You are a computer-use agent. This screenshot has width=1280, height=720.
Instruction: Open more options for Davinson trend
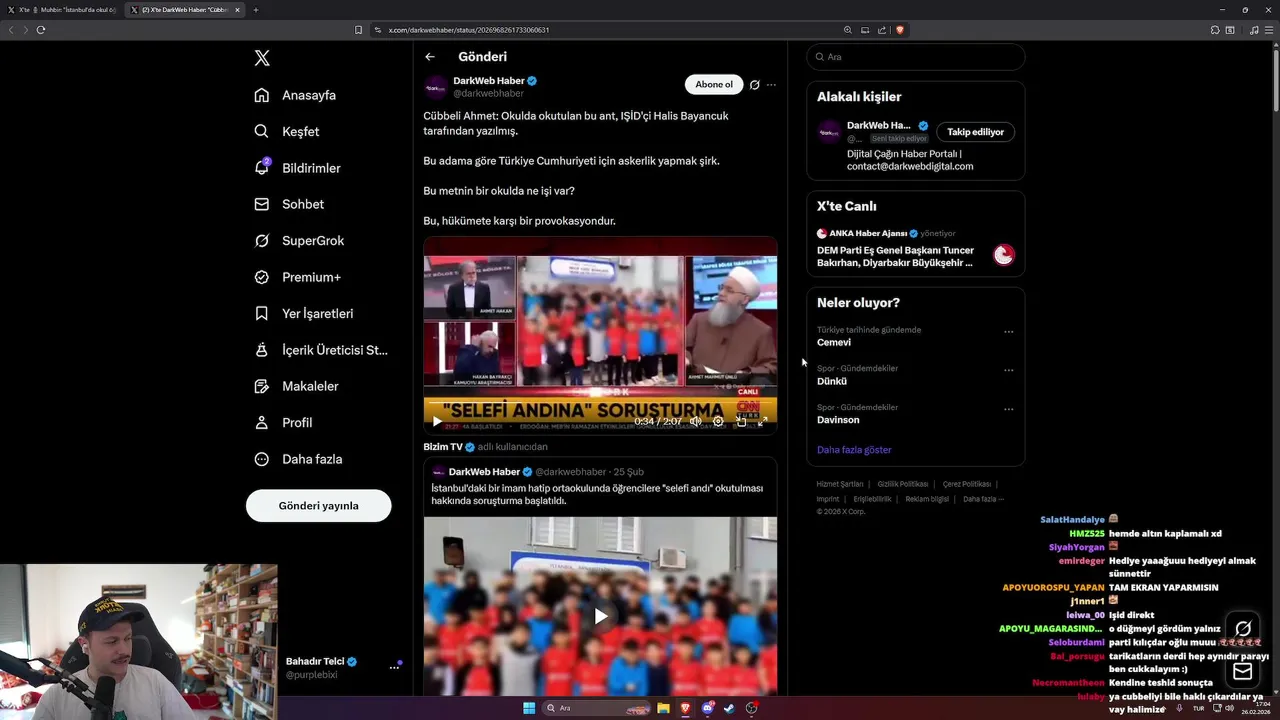[x=1008, y=409]
